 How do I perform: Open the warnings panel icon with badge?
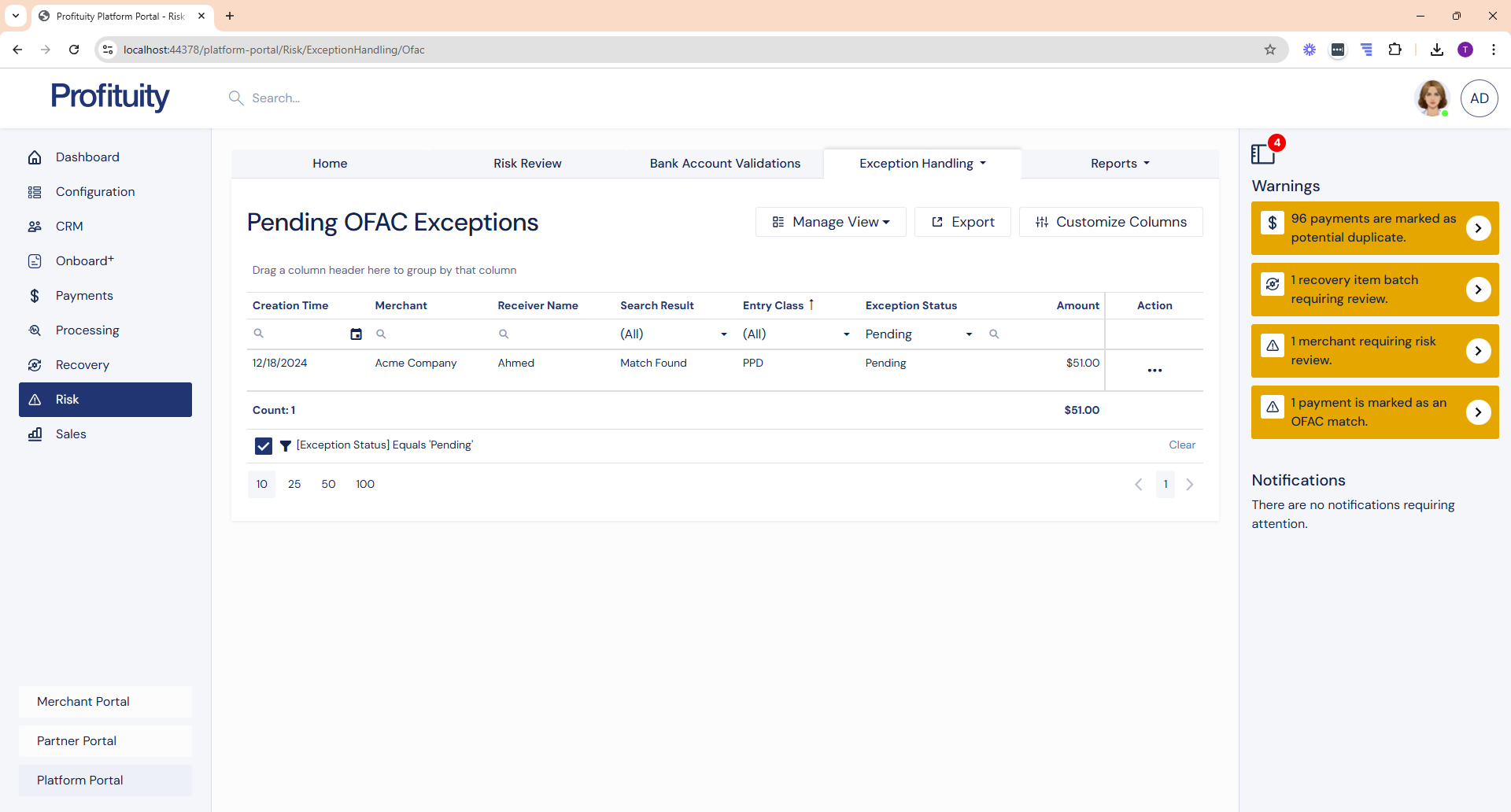click(x=1264, y=153)
